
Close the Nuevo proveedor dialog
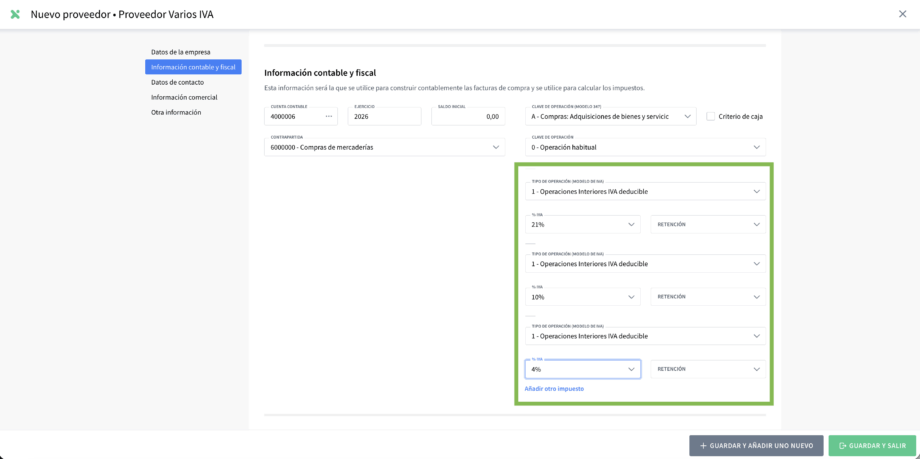pos(903,14)
